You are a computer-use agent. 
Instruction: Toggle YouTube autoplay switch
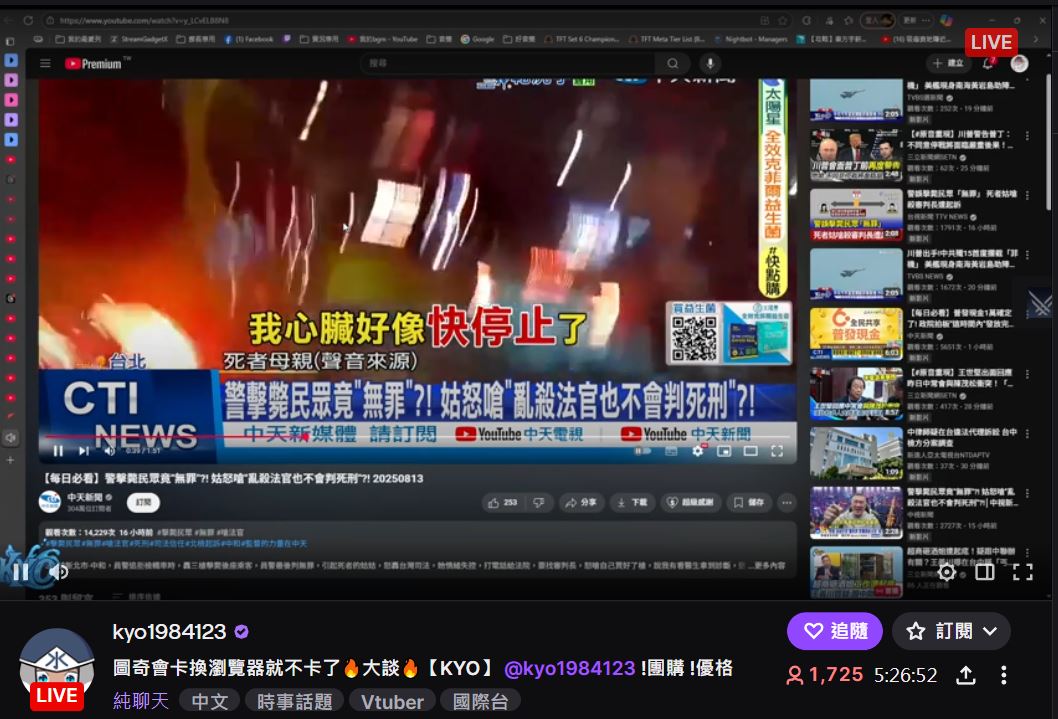[643, 451]
